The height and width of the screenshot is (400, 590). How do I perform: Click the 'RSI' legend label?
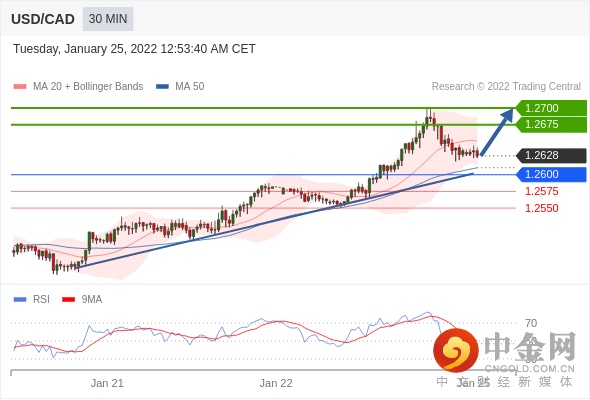(41, 300)
